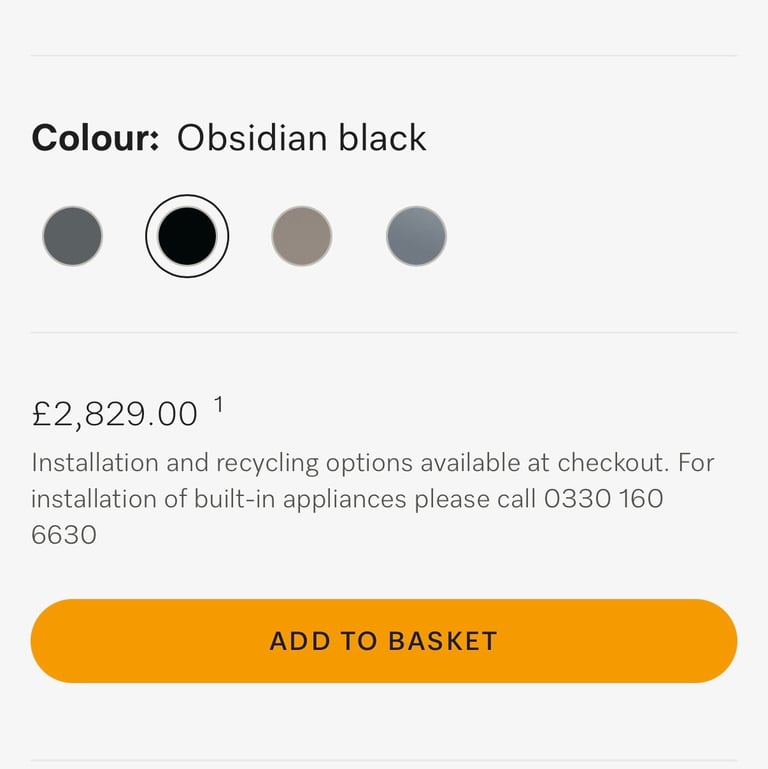This screenshot has height=769, width=768.
Task: Select the Obsidian black colour swatch
Action: point(187,236)
